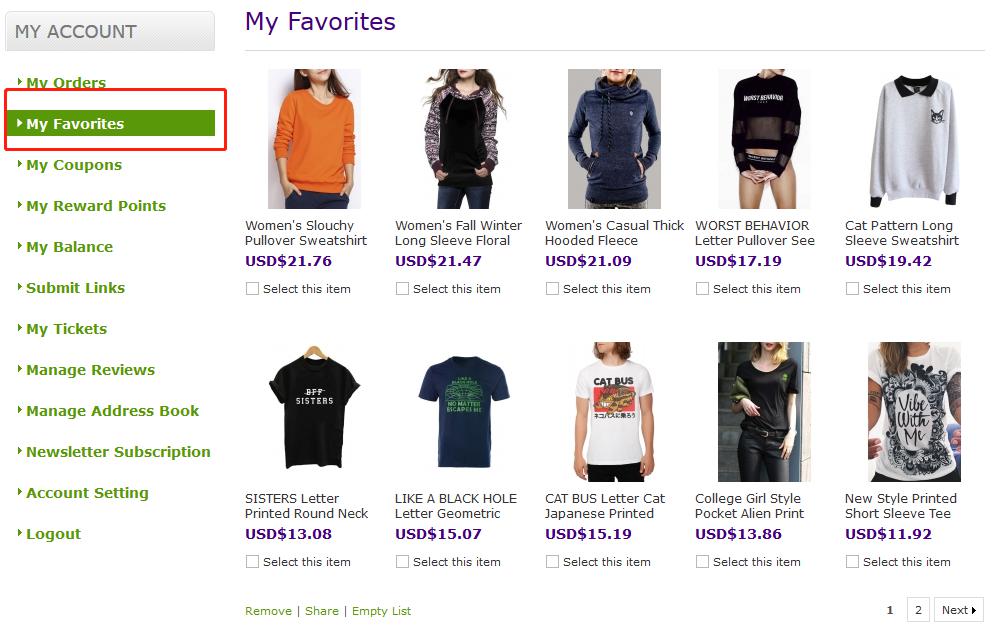Viewport: 999px width, 641px height.
Task: Open the SISTERS black t-shirt image
Action: (x=314, y=412)
